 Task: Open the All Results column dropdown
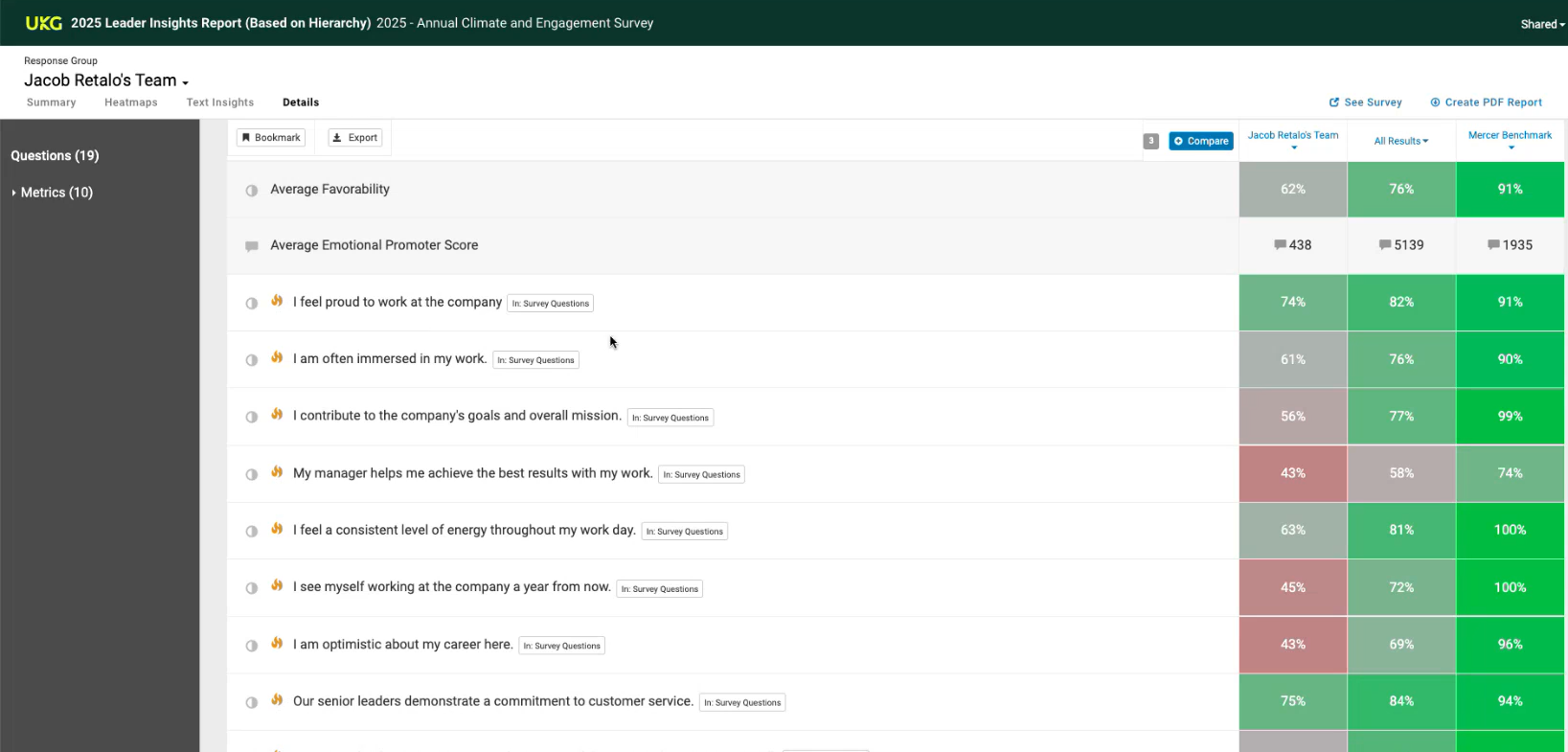[1400, 141]
